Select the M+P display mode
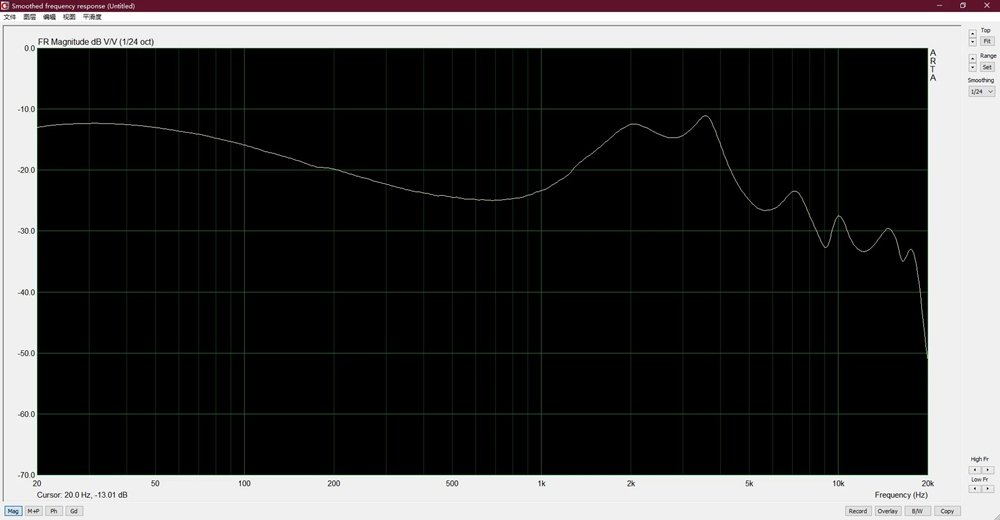The width and height of the screenshot is (1000, 520). 33,511
